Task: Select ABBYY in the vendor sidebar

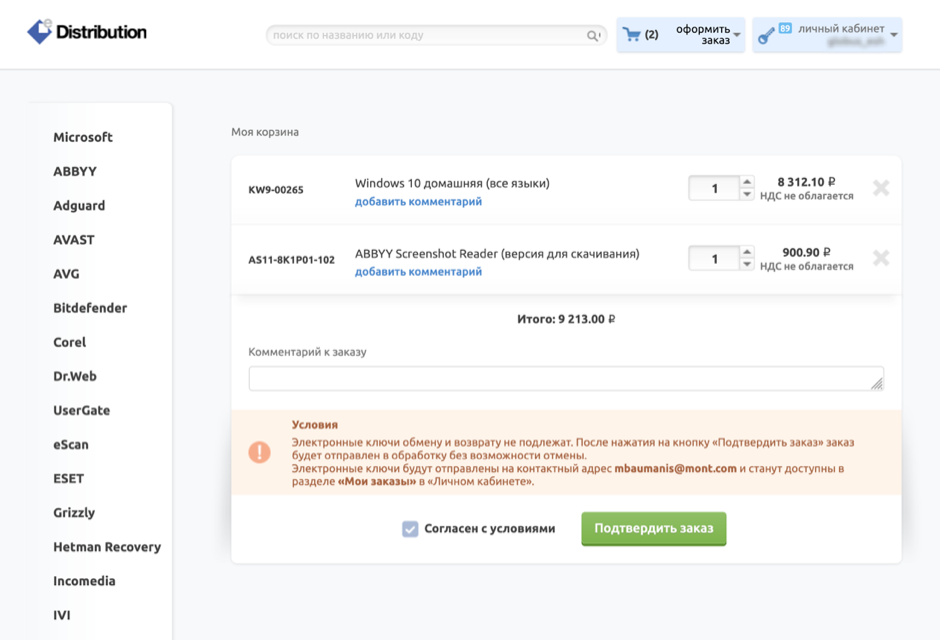Action: click(75, 171)
